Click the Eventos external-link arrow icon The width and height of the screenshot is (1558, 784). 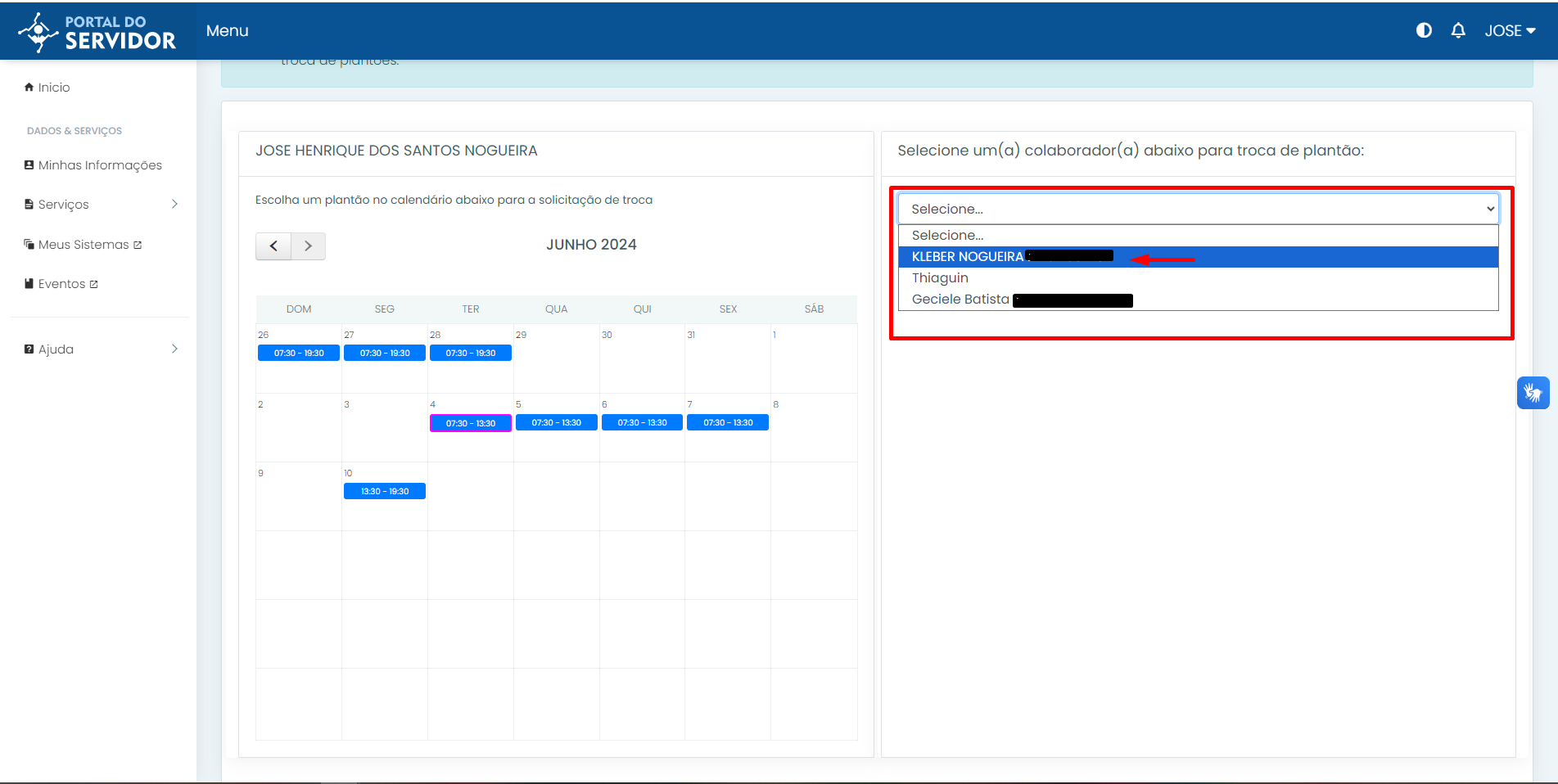[93, 284]
